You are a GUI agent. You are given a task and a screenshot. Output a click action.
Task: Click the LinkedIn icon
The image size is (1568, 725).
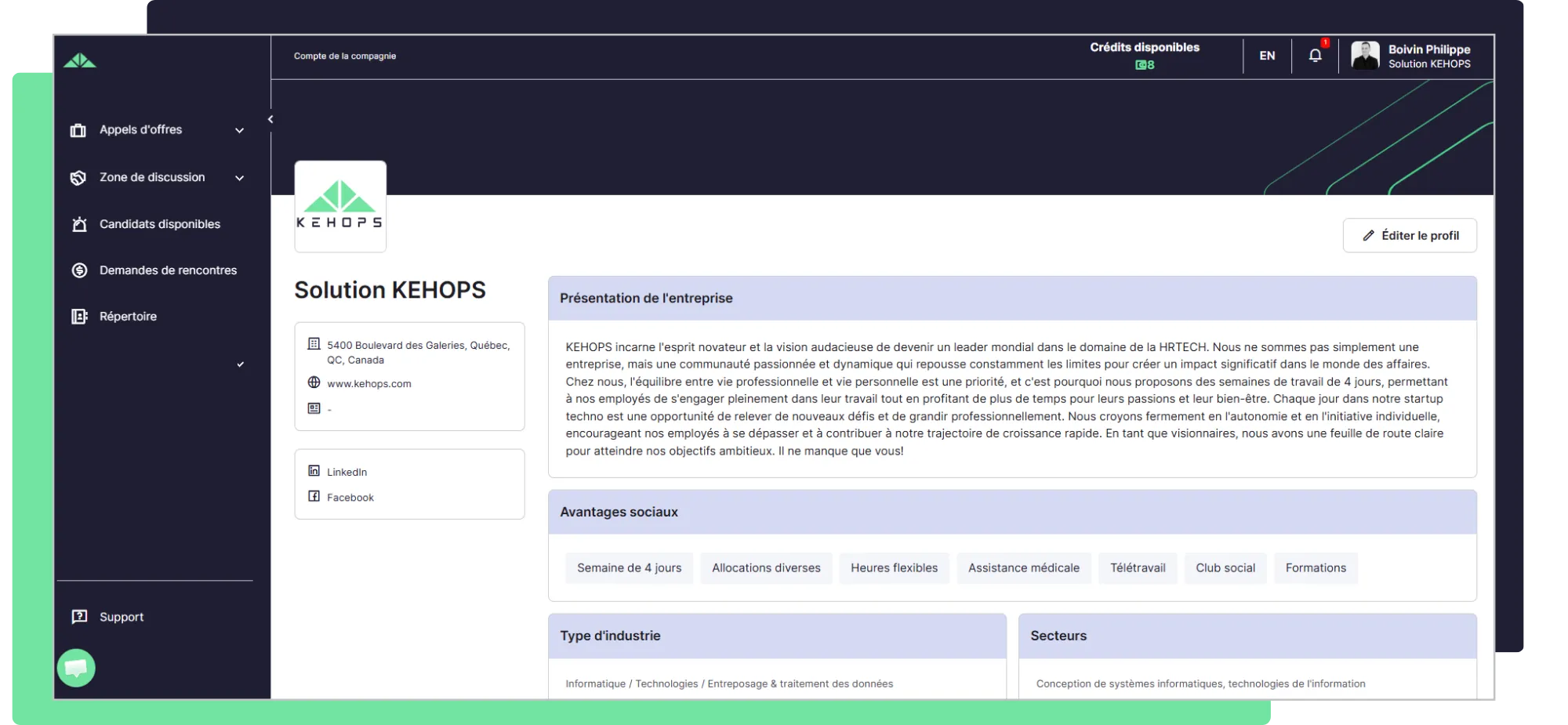pyautogui.click(x=314, y=471)
